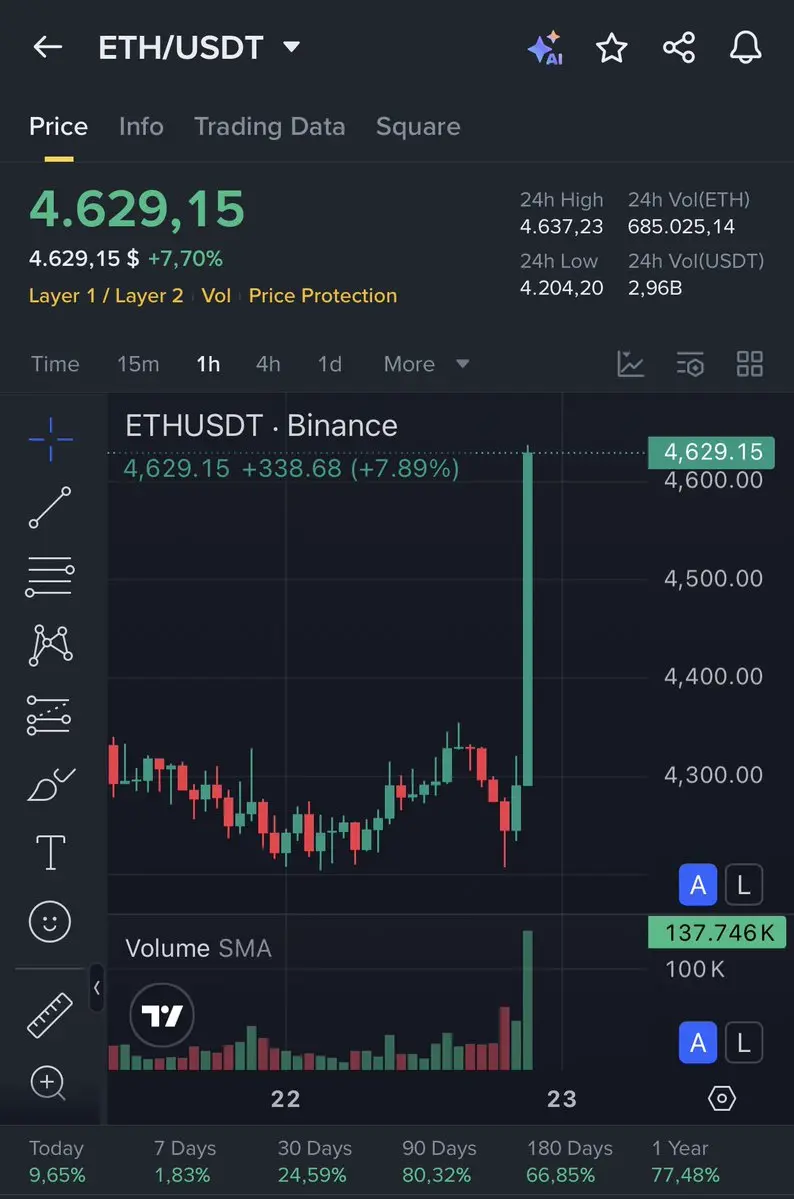Switch to the Square tab
Screen dimensions: 794x1199
pos(418,126)
